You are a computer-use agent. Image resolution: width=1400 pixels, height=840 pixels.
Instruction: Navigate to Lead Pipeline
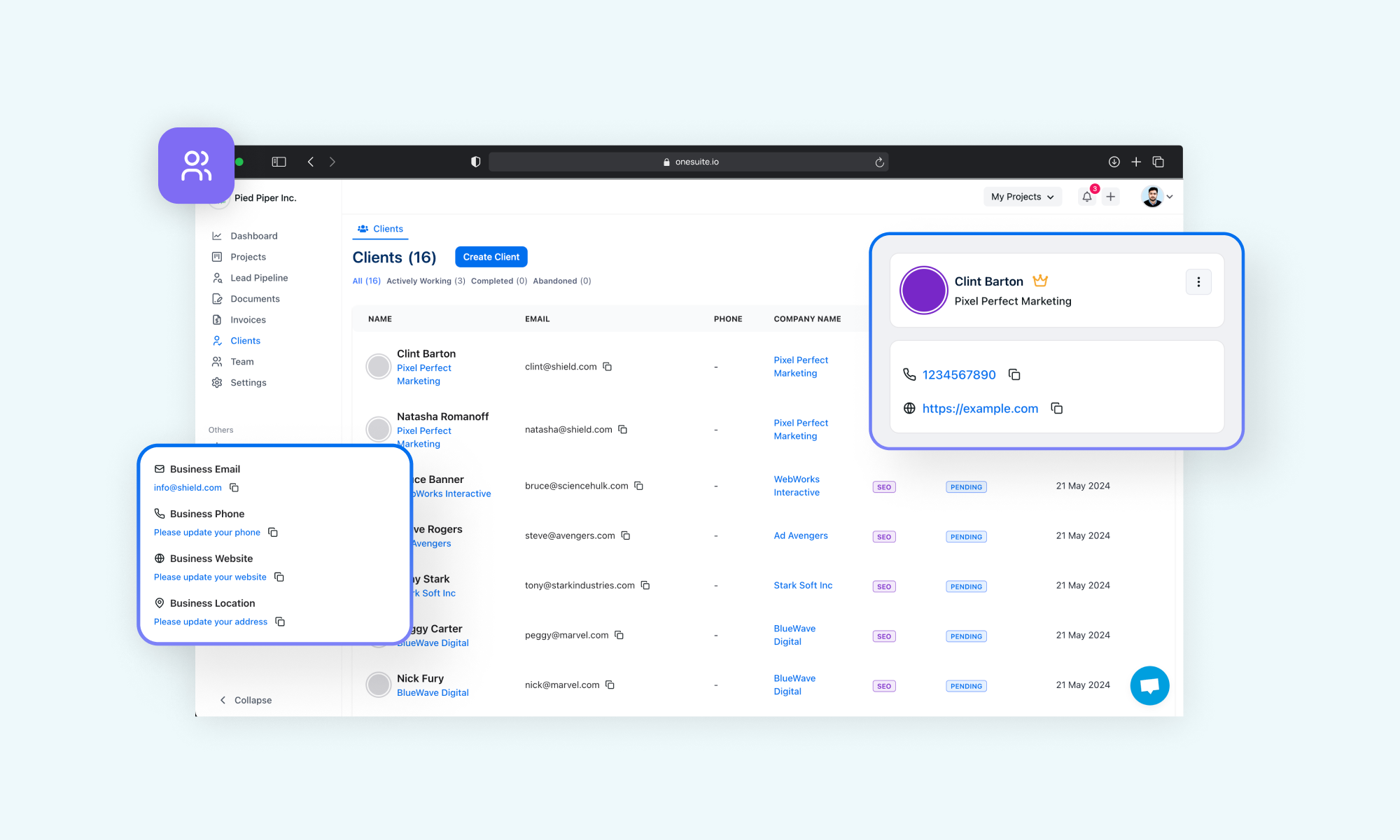coord(259,277)
